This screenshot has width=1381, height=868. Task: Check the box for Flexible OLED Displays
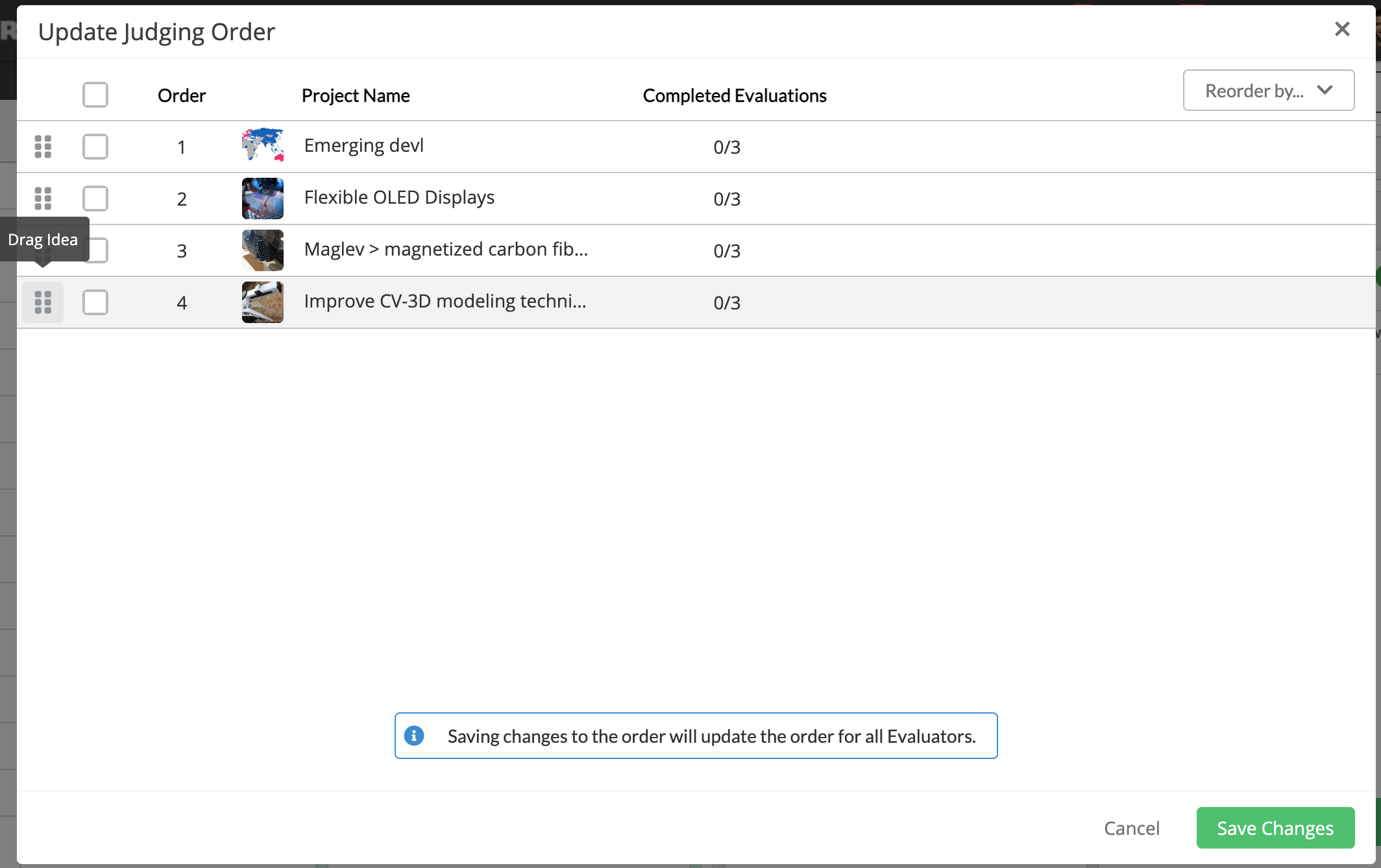(x=95, y=199)
